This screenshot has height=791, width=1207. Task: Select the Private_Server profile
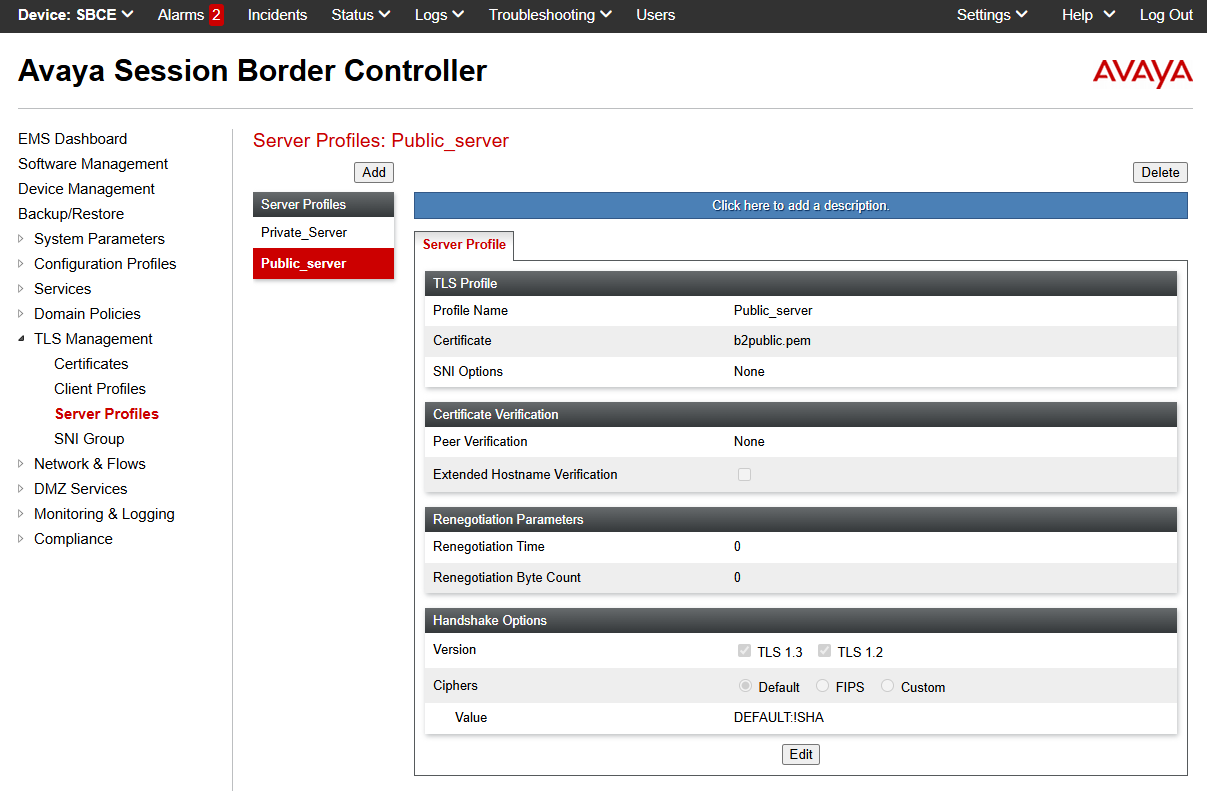[304, 232]
